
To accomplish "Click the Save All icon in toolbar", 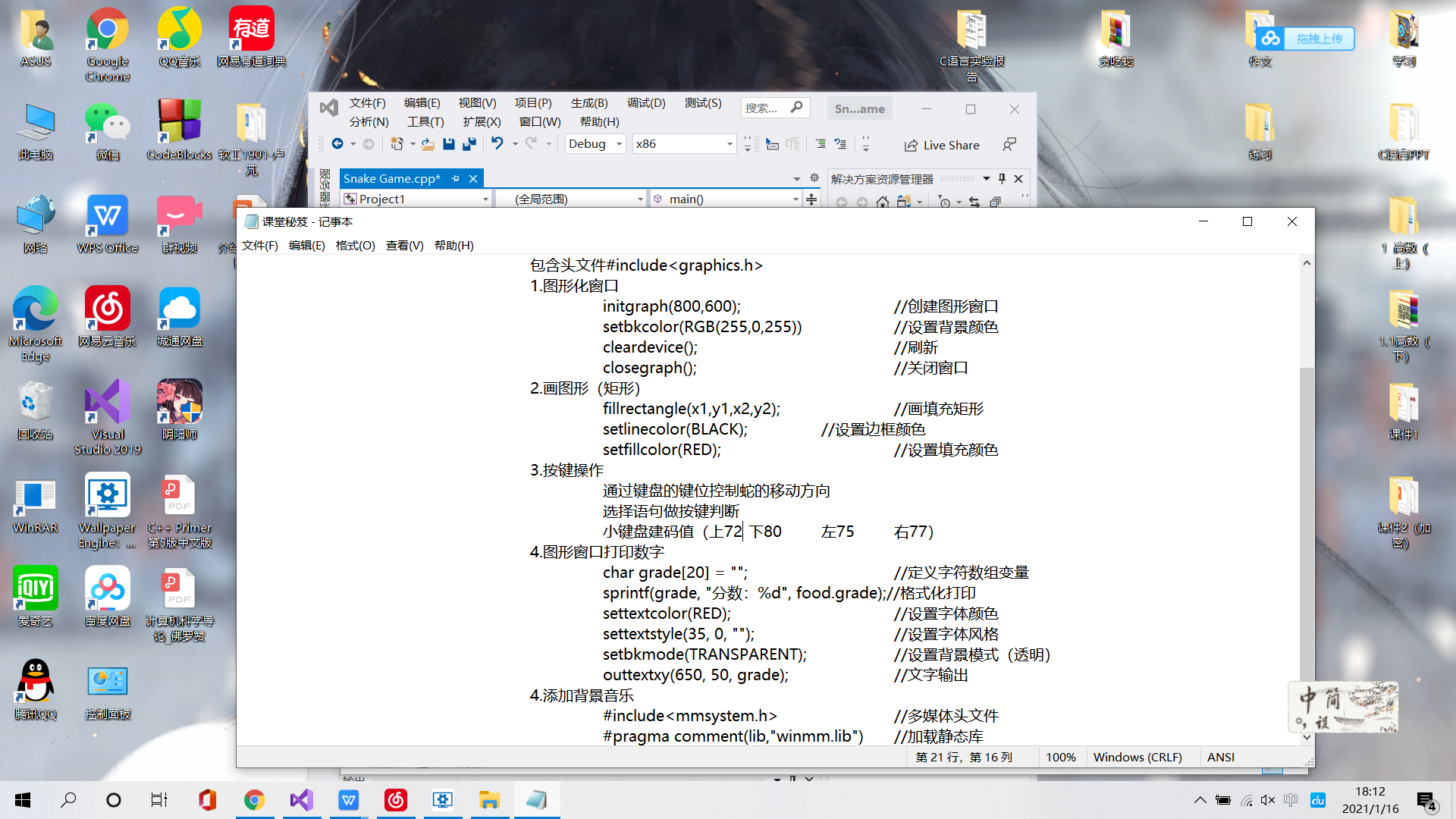I will pos(469,144).
